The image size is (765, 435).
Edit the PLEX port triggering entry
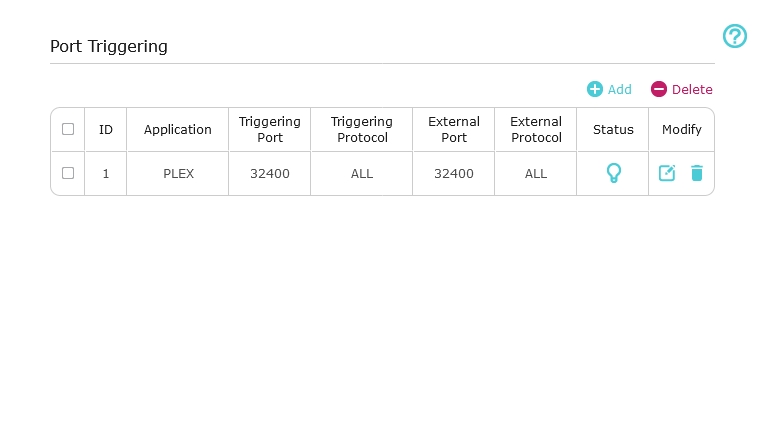click(667, 173)
